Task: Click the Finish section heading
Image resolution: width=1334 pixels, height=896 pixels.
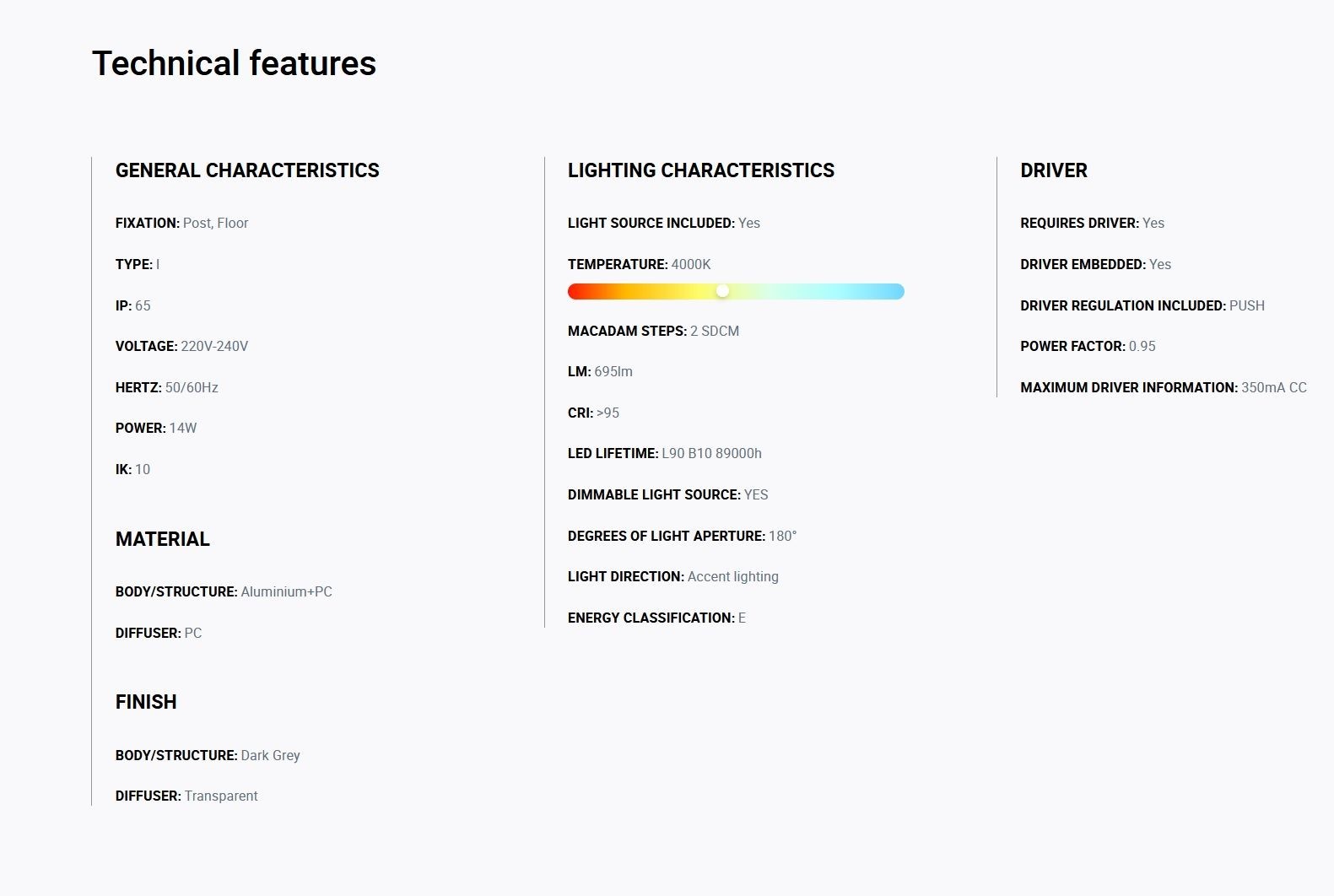Action: (146, 702)
